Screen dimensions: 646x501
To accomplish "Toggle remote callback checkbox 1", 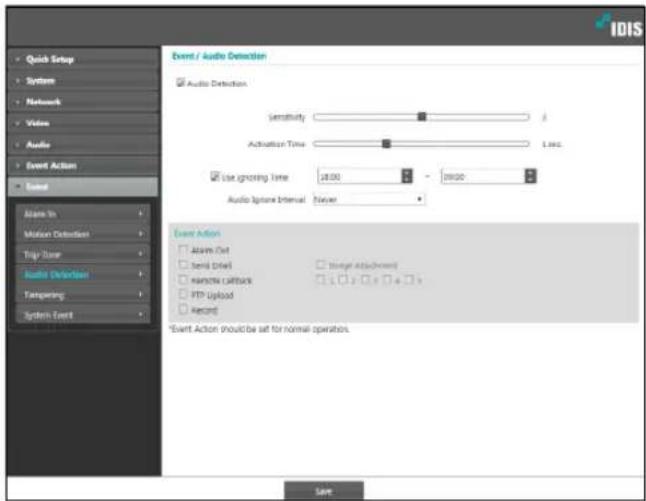I will coord(321,279).
